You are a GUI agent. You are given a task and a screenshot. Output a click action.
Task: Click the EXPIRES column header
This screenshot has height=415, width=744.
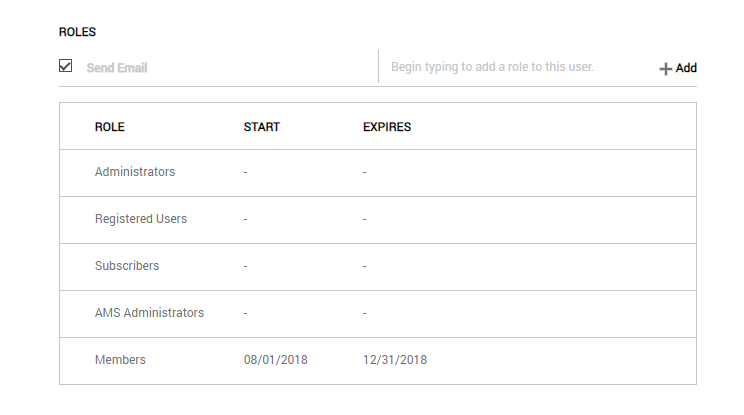pos(387,127)
